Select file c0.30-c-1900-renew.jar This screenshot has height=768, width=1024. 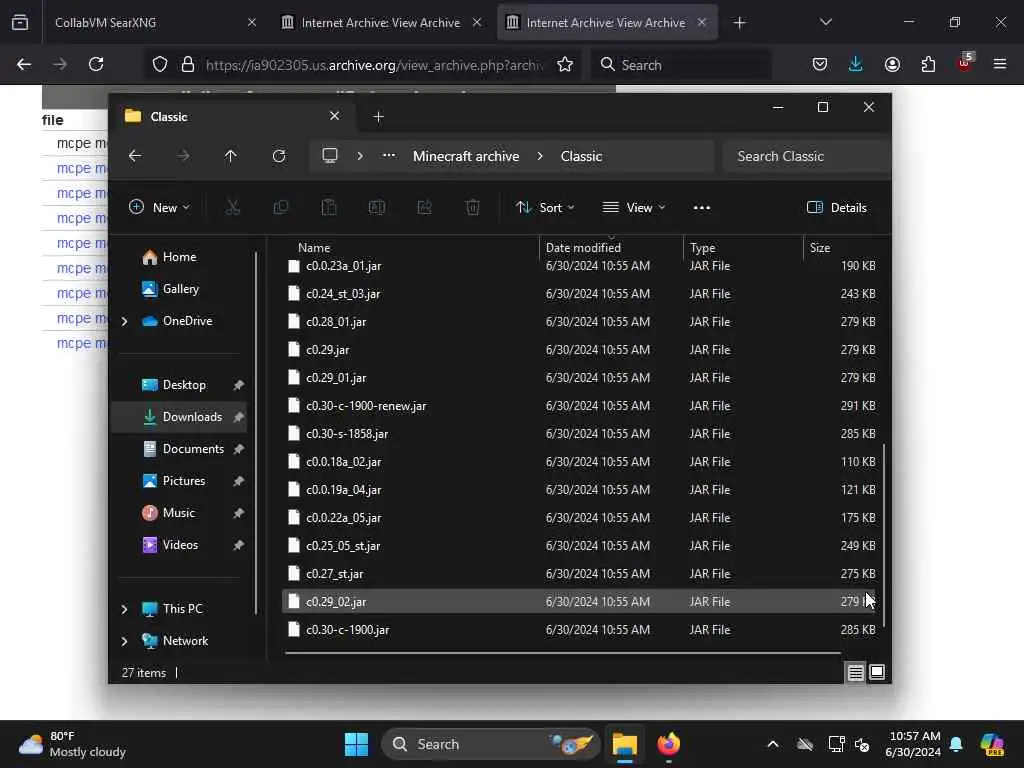pos(579,406)
